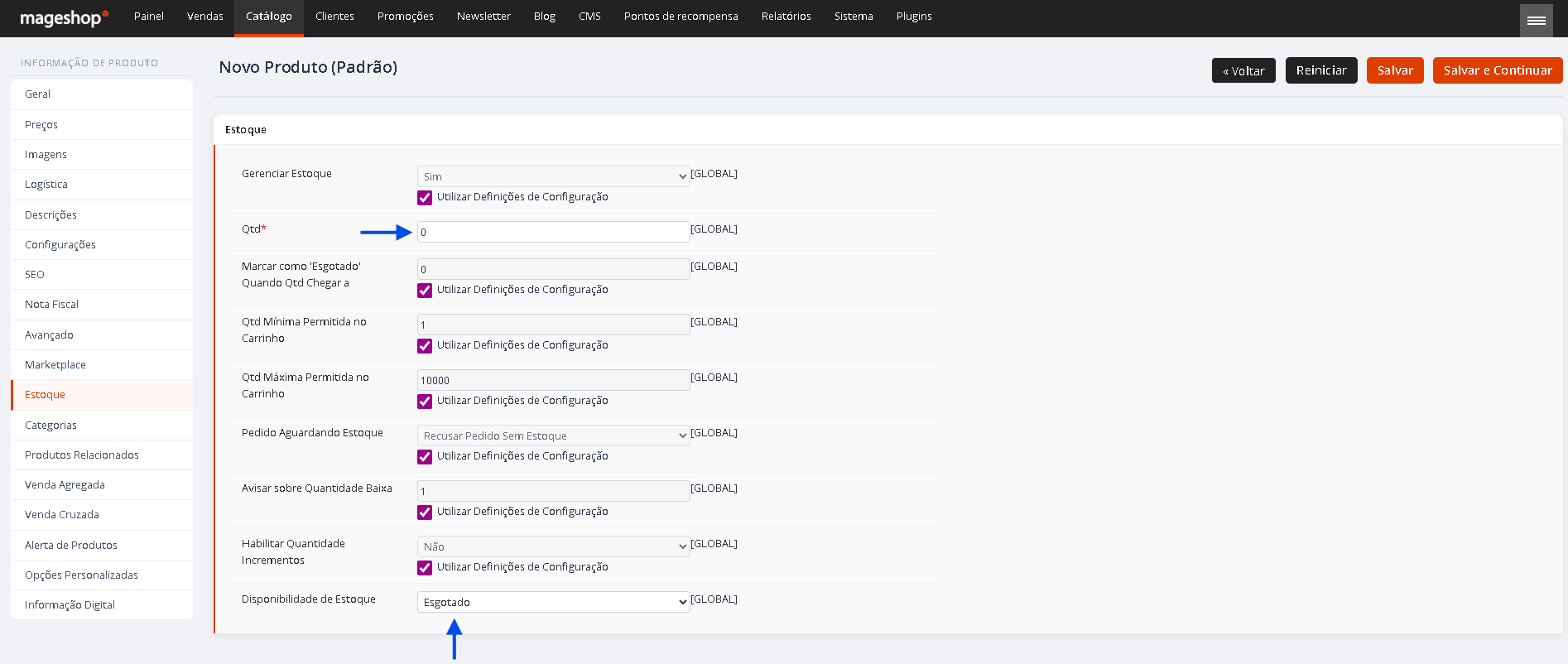
Task: Open the Vendas menu
Action: tap(205, 17)
